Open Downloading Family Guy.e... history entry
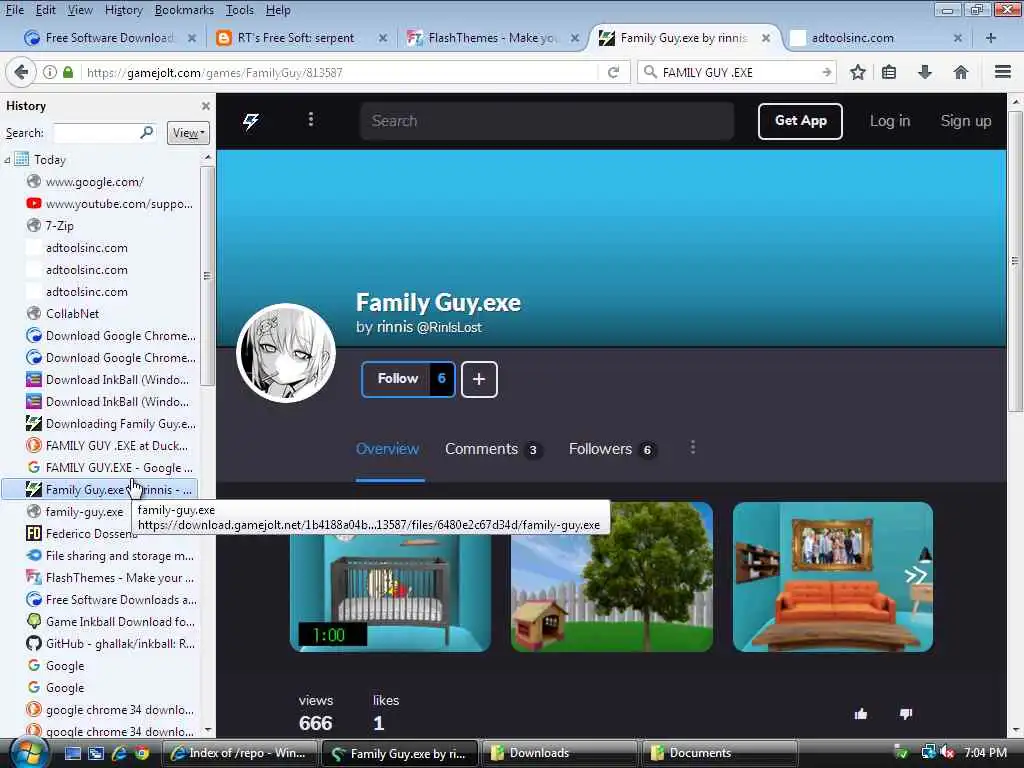This screenshot has width=1024, height=768. coord(120,424)
